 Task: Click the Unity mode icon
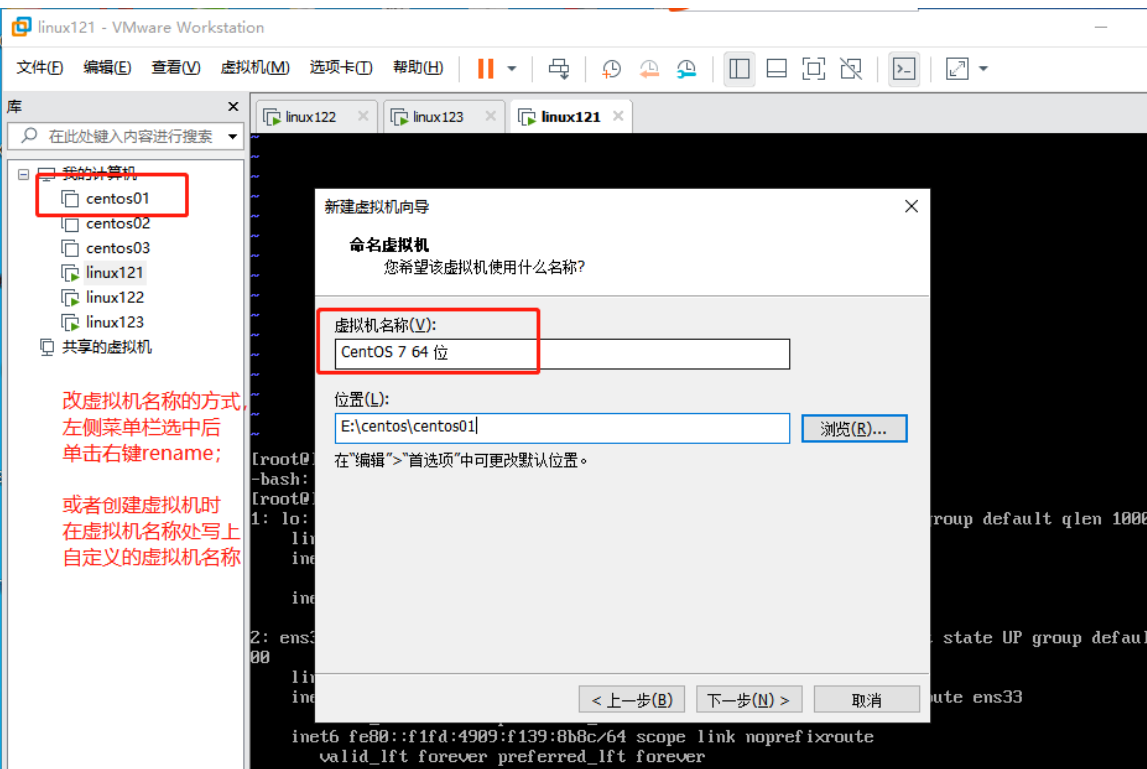pos(851,69)
